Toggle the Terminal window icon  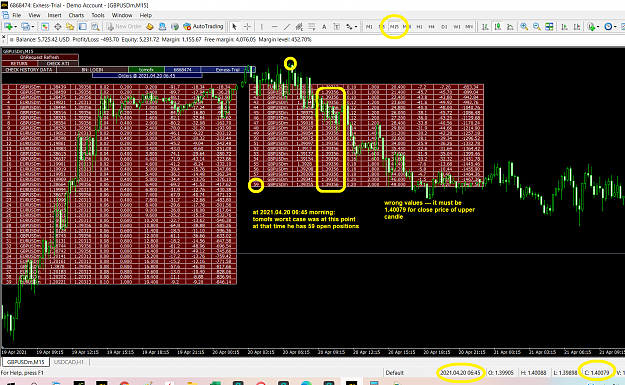(83, 26)
